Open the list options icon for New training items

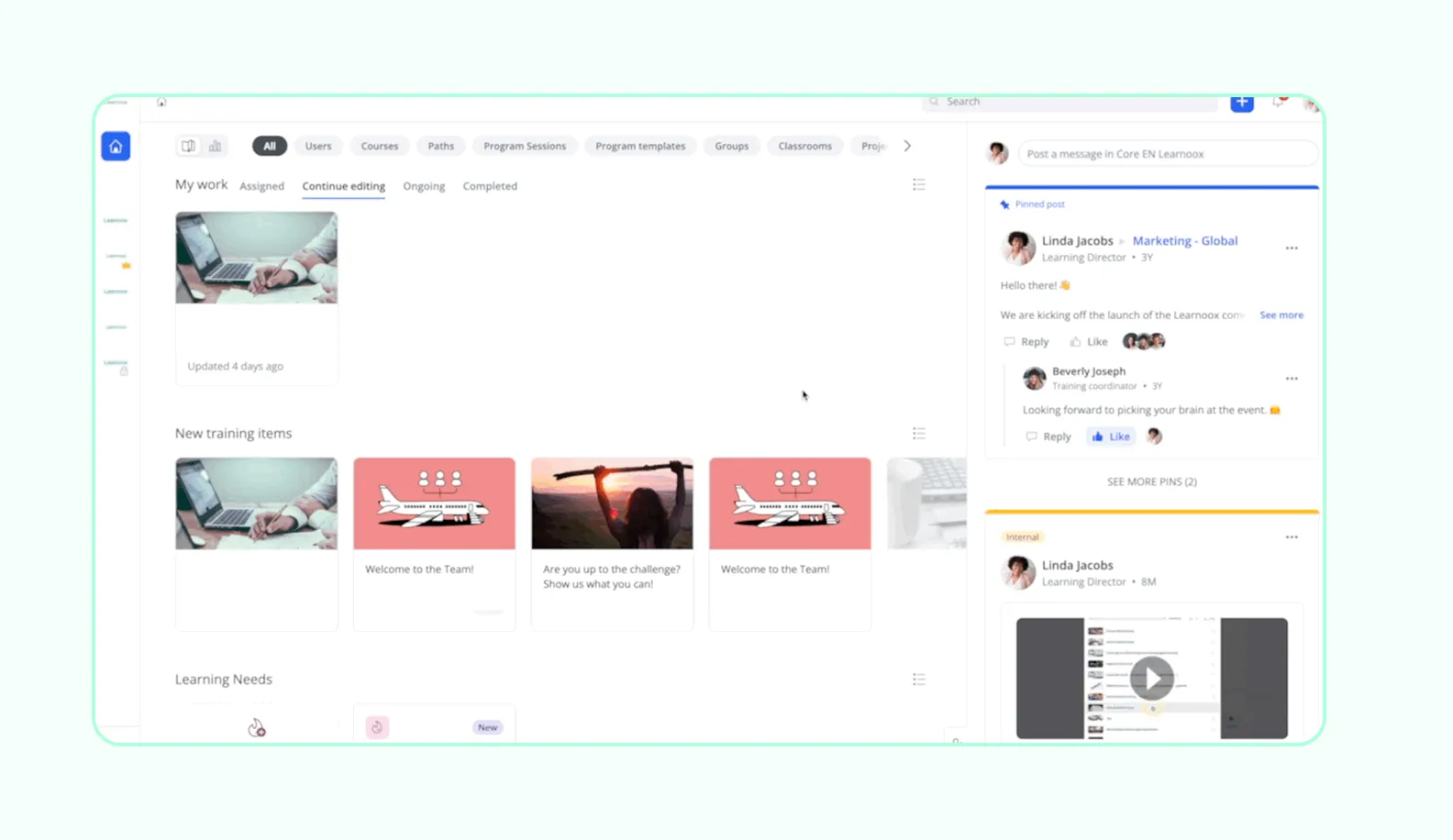click(919, 433)
